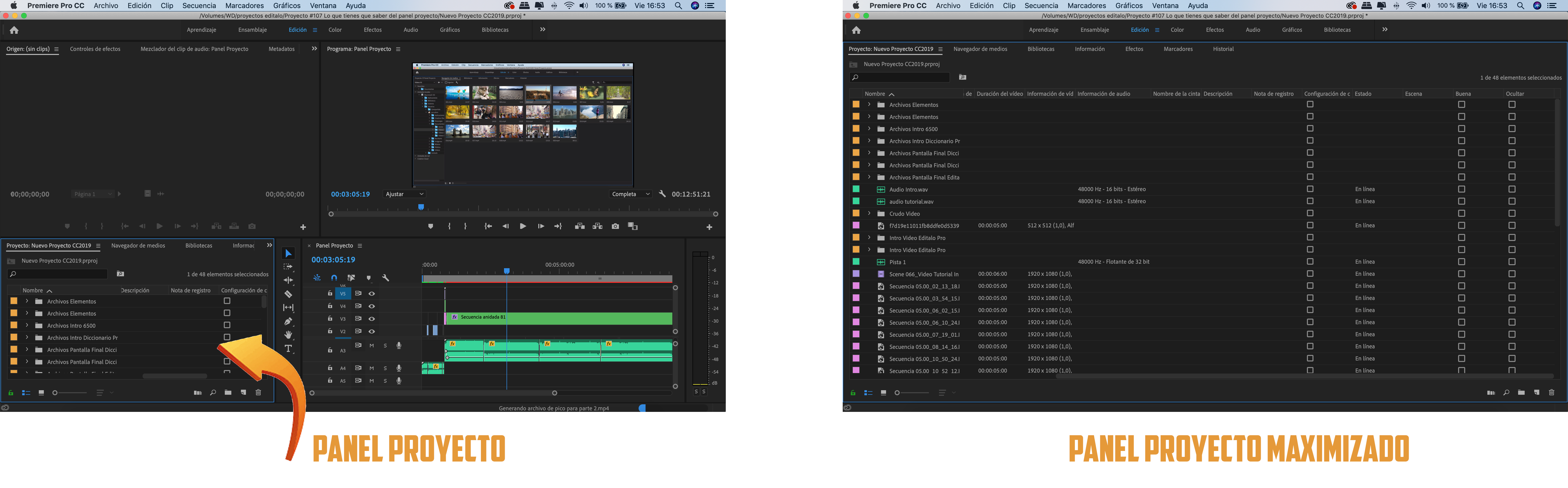Show overflow tabs of left project panel
This screenshot has height=488, width=1568.
269,245
